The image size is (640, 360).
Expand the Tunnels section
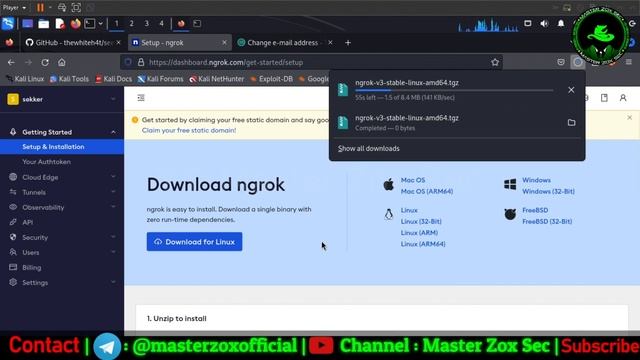click(x=62, y=192)
